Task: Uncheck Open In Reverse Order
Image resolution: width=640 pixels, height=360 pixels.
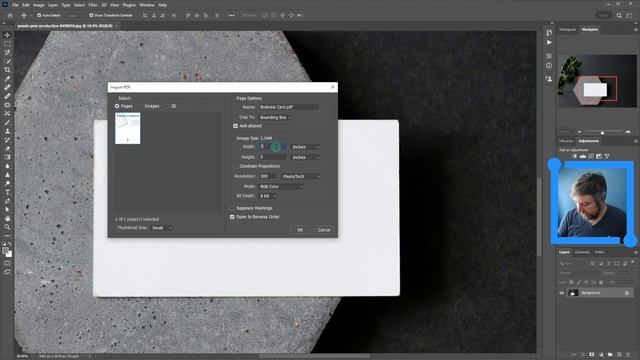Action: coord(232,217)
